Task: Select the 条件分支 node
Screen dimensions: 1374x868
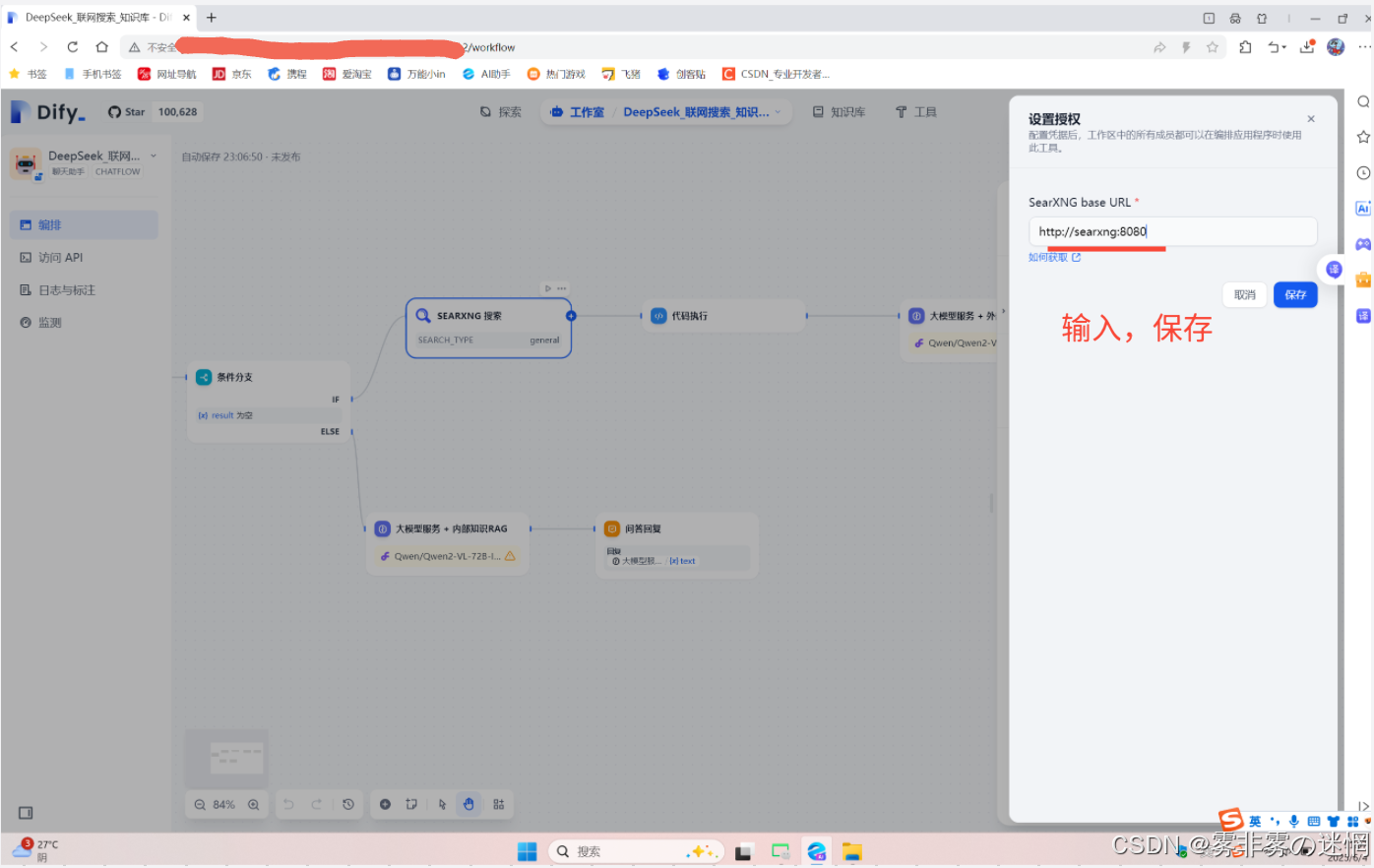Action: coord(269,403)
